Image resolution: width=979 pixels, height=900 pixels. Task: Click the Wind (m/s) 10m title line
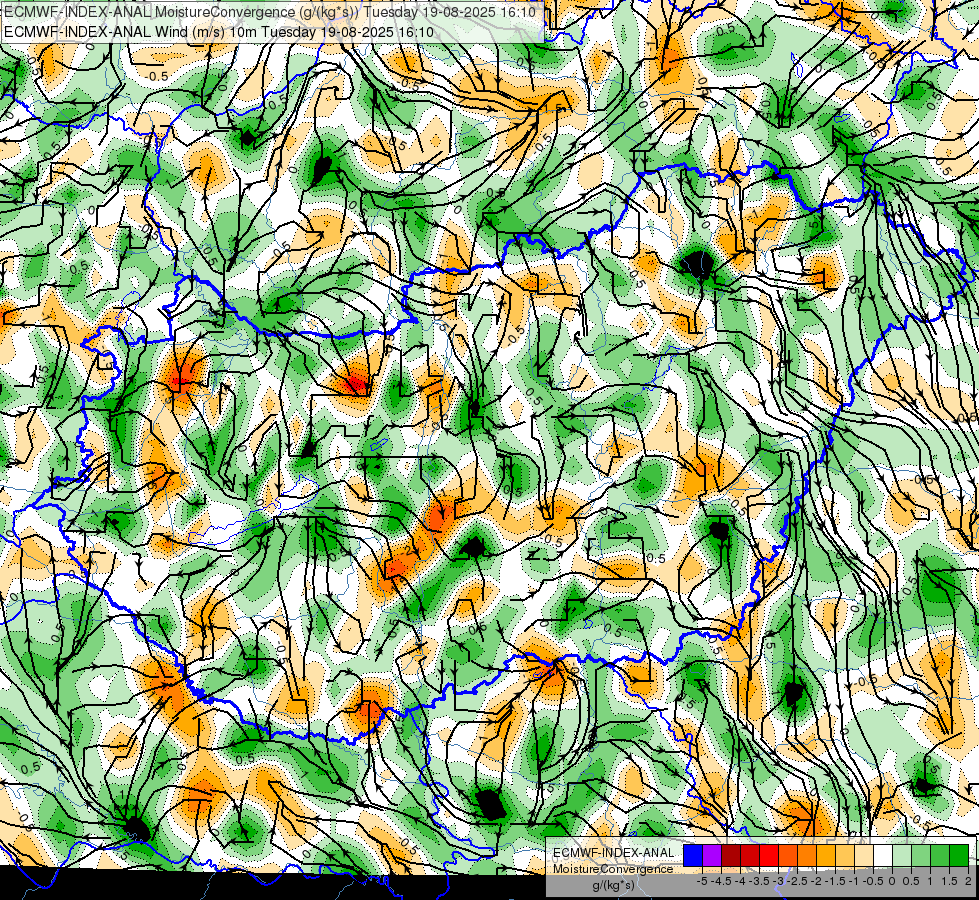point(219,31)
